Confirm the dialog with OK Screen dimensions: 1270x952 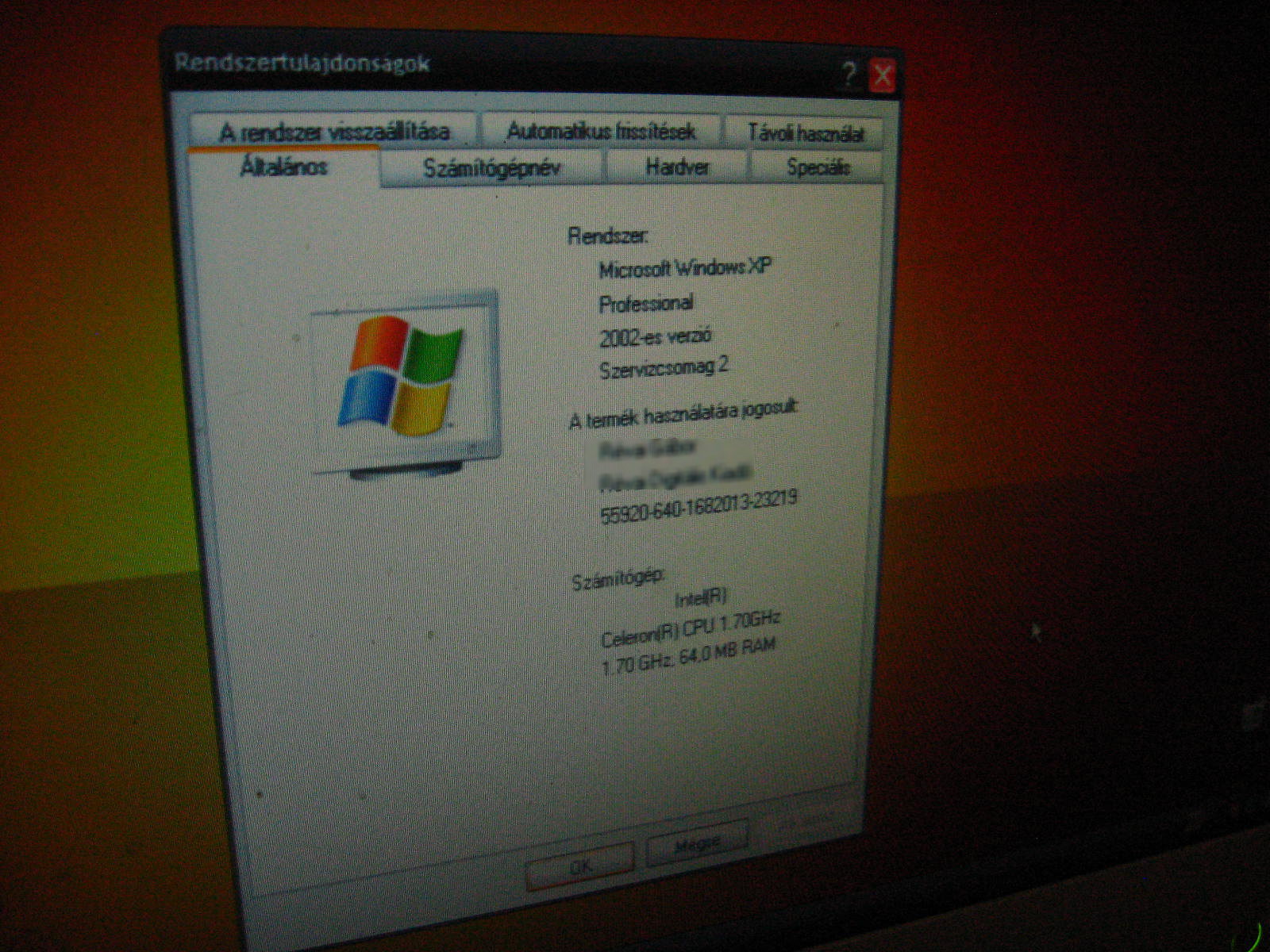(580, 866)
